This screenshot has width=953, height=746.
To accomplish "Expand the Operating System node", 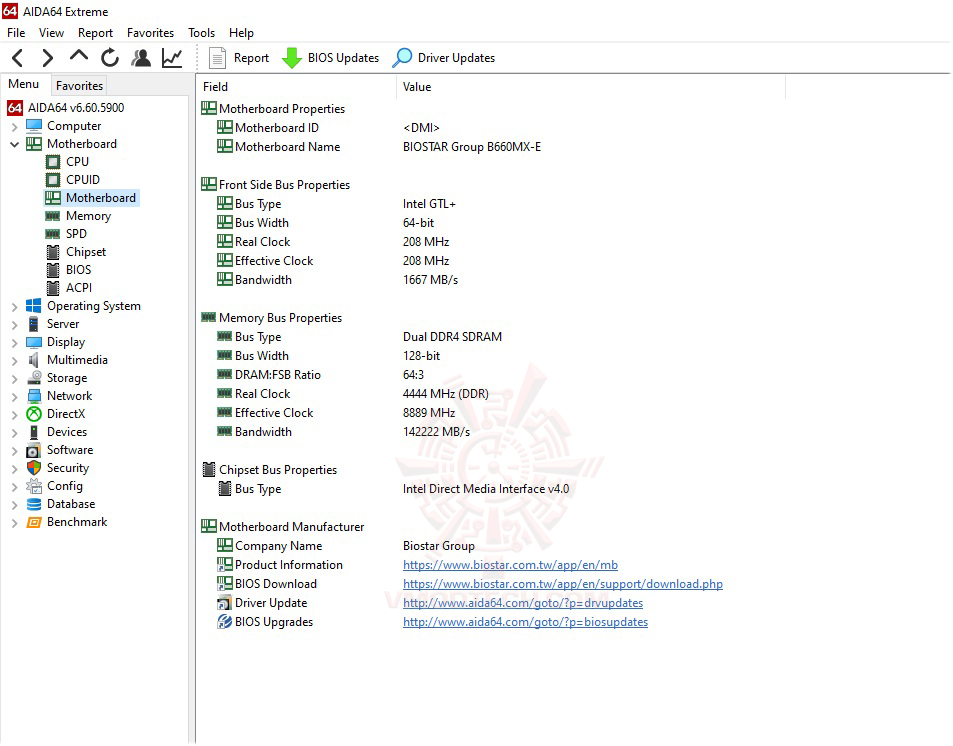I will 15,307.
